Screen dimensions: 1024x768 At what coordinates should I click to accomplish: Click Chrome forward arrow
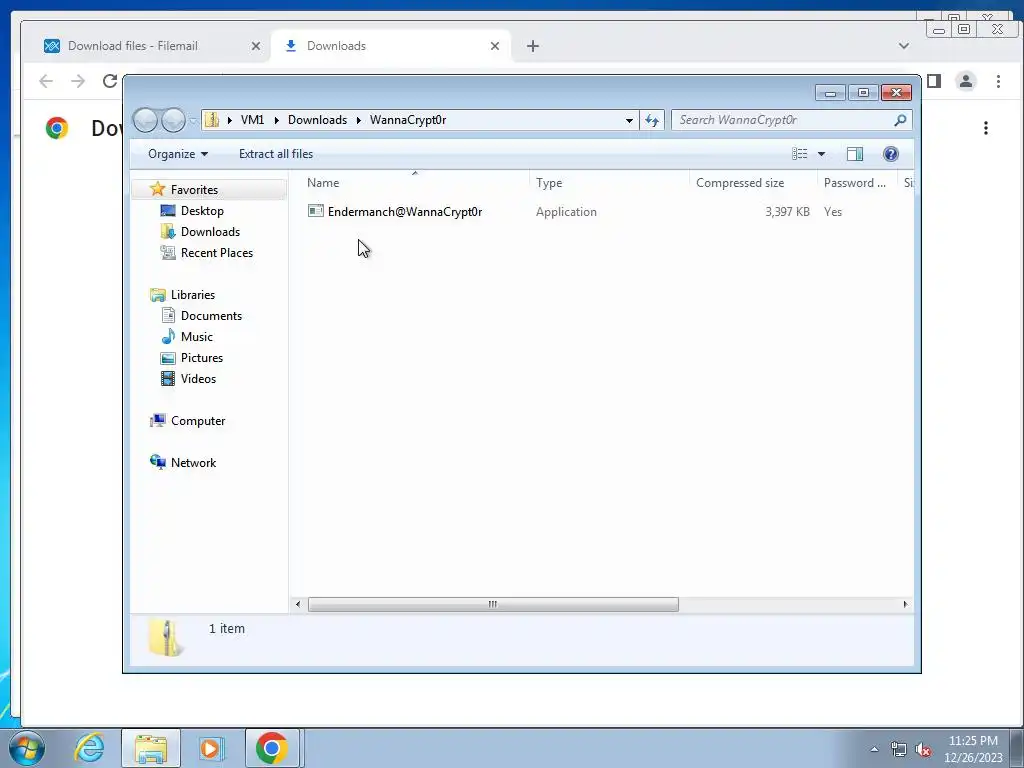tap(78, 81)
